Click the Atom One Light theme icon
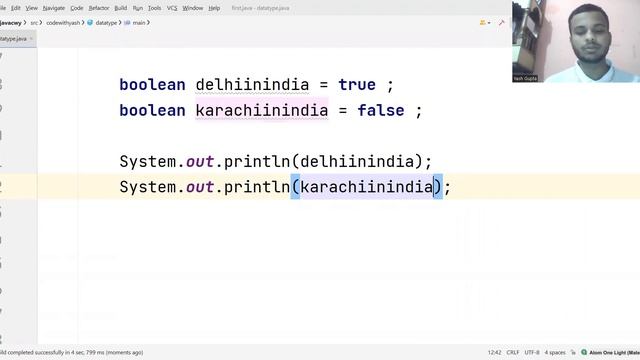The width and height of the screenshot is (640, 360). 584,352
